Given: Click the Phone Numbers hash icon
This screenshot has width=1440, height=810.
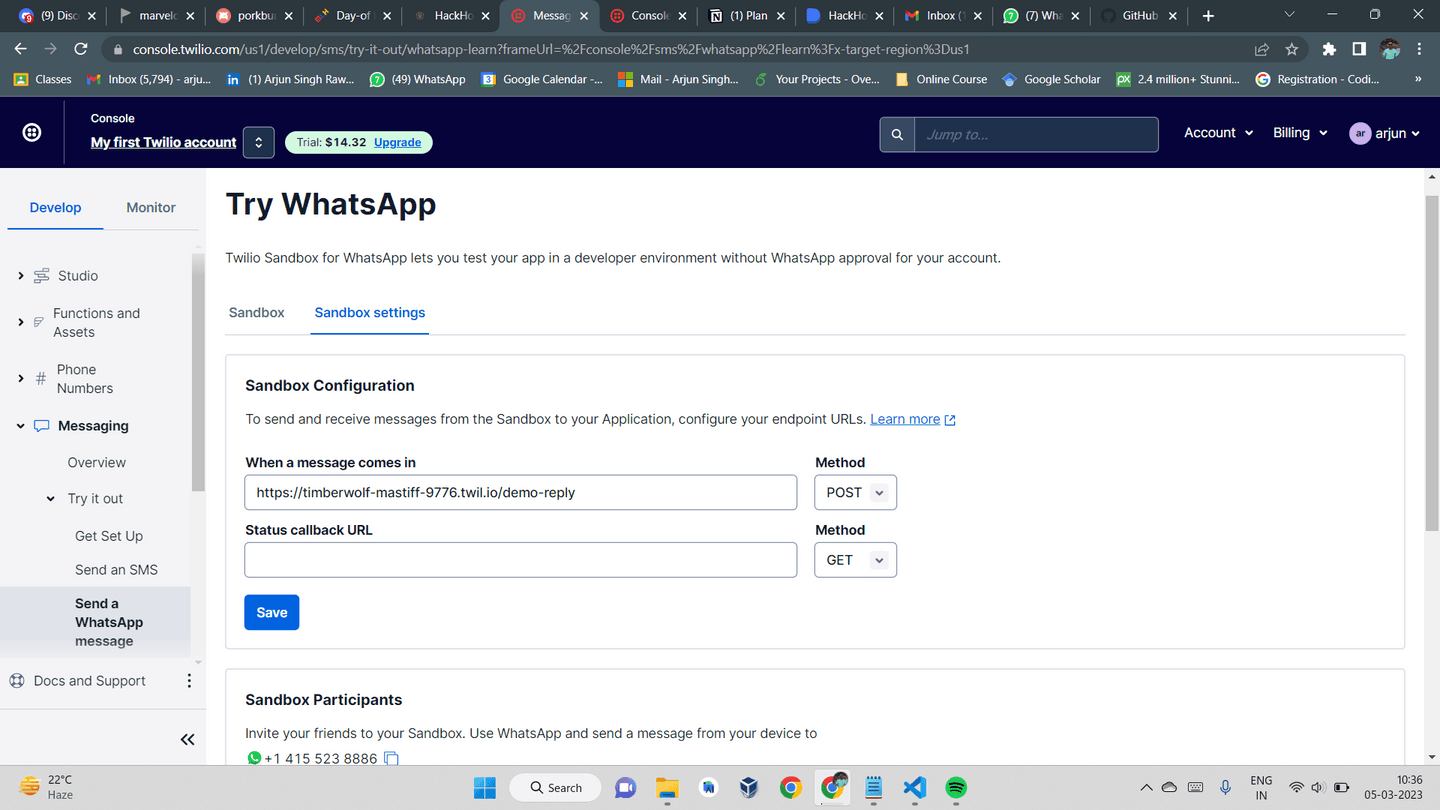Looking at the screenshot, I should pyautogui.click(x=41, y=379).
